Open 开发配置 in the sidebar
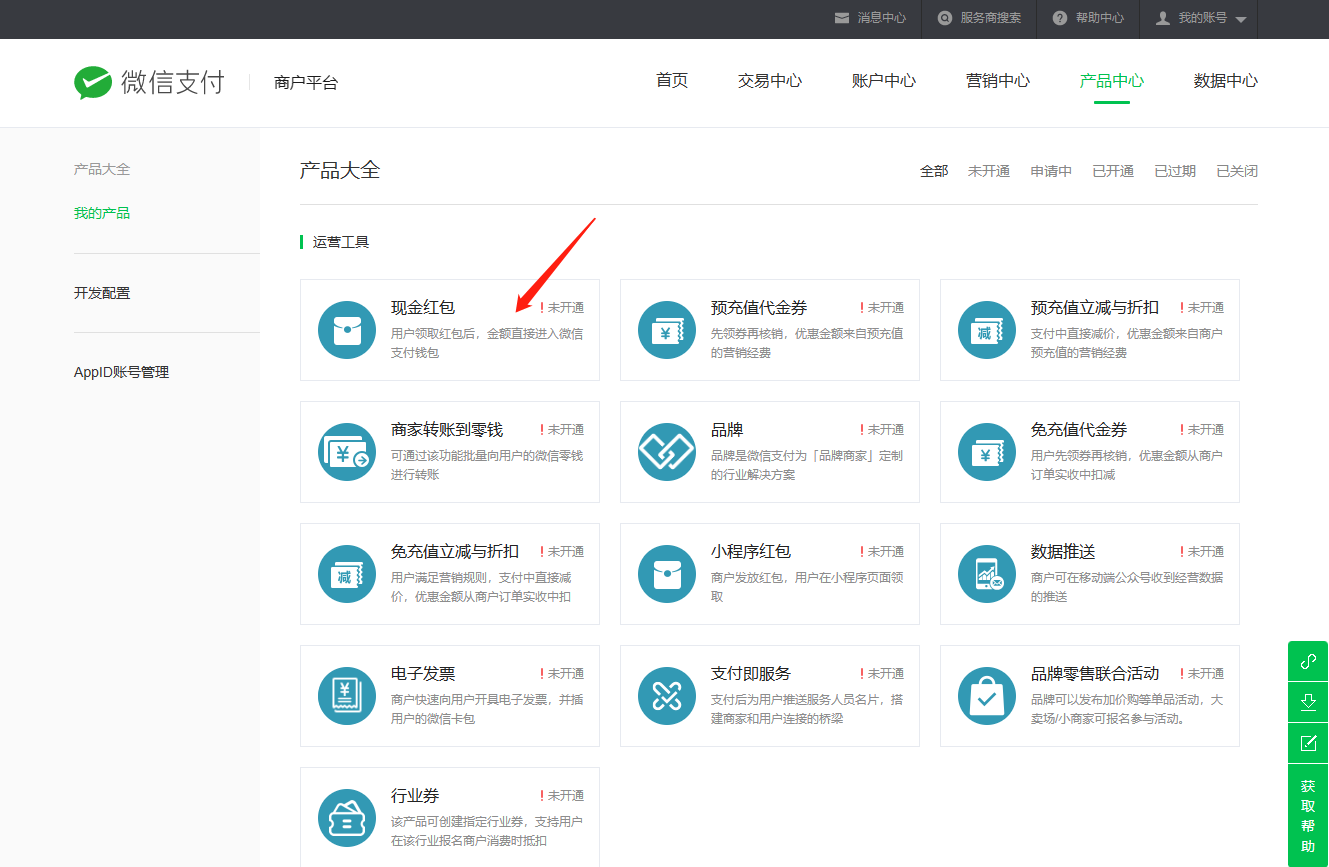 coord(102,293)
